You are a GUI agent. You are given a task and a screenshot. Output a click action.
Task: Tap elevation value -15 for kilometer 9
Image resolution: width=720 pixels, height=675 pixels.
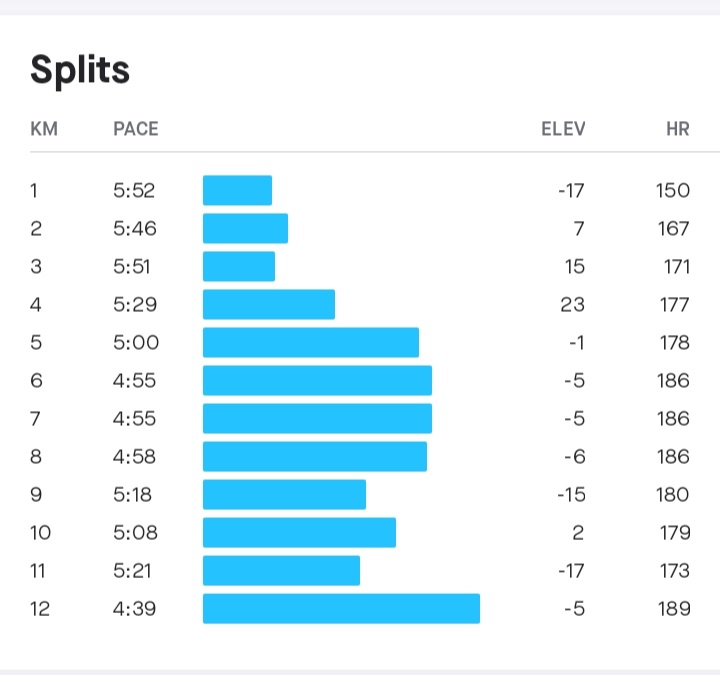point(571,495)
